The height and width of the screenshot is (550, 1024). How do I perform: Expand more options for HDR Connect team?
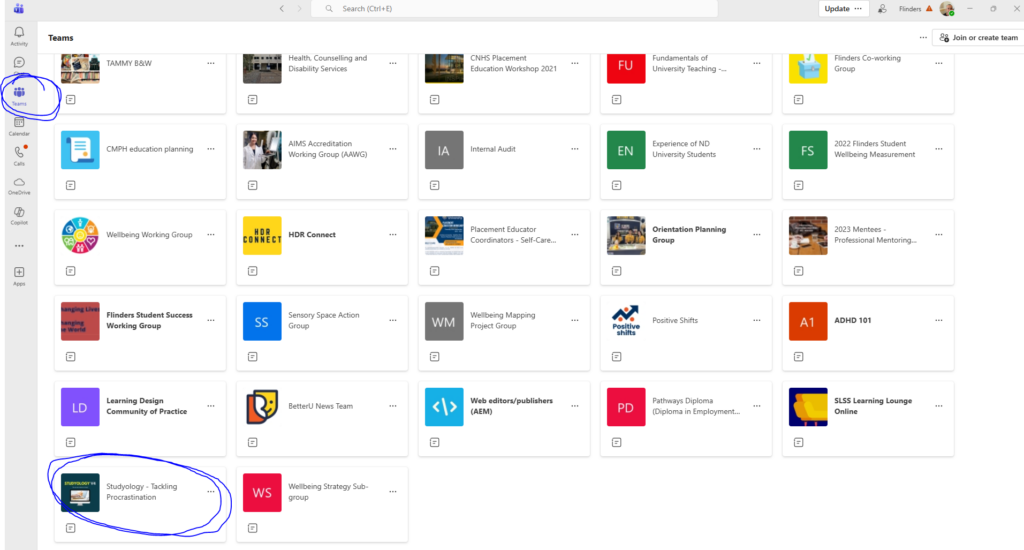[x=392, y=235]
